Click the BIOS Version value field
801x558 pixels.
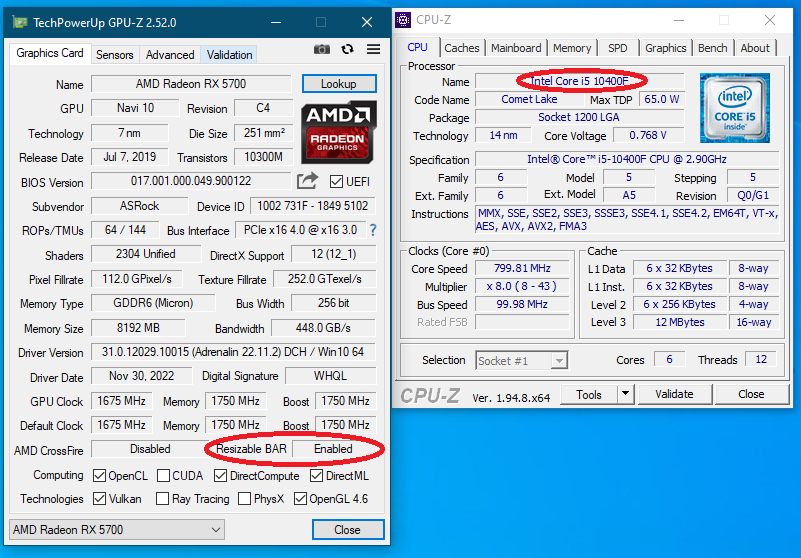coord(191,181)
